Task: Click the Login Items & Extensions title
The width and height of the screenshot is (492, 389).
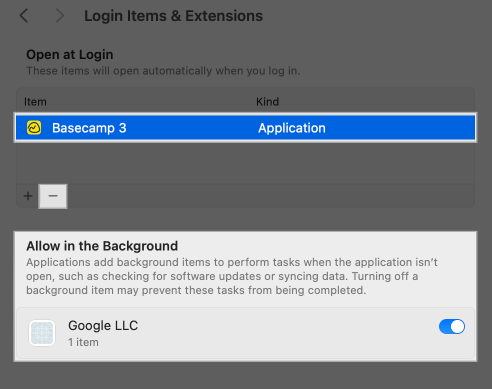Action: (x=173, y=16)
